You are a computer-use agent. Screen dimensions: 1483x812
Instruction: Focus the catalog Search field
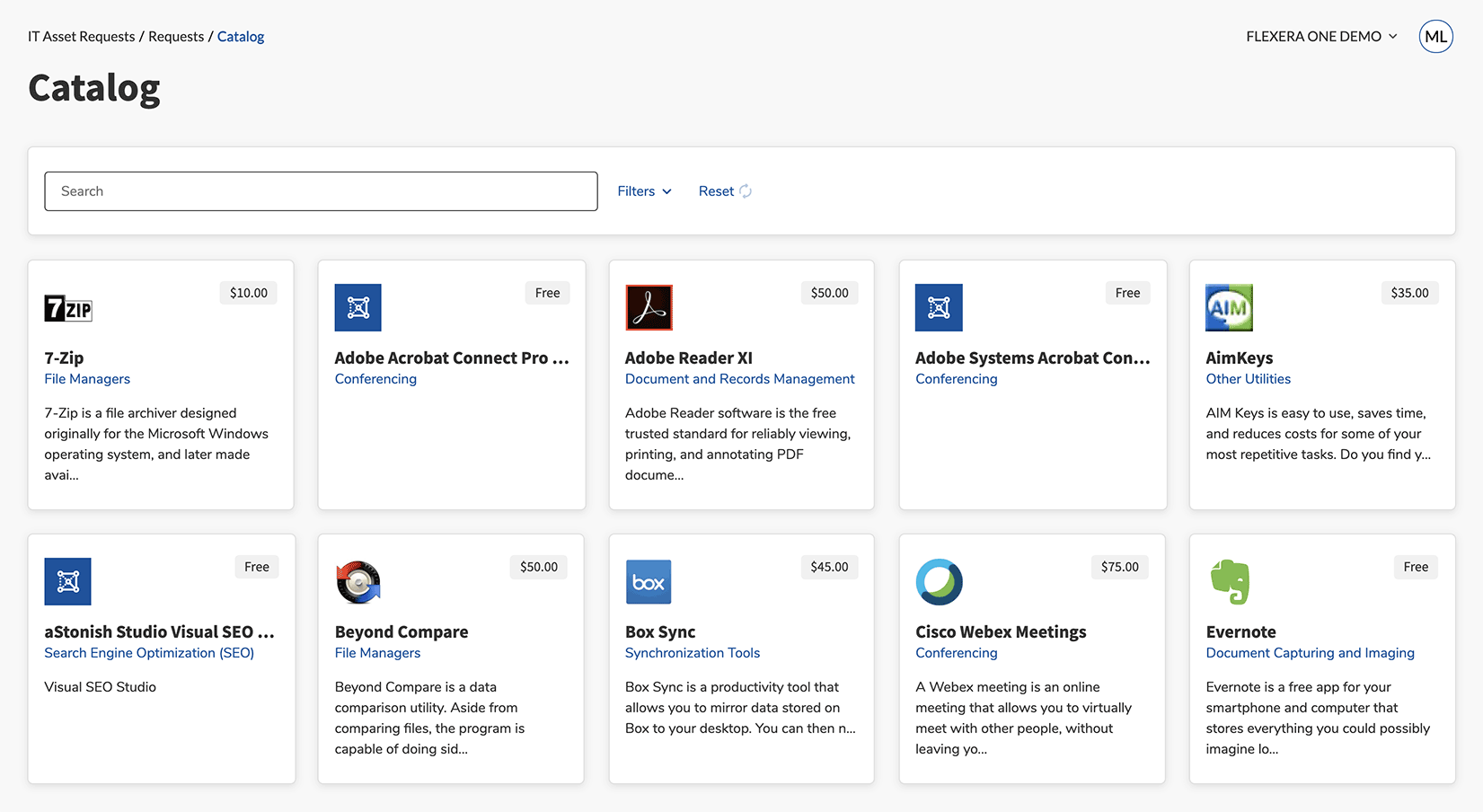[x=321, y=191]
